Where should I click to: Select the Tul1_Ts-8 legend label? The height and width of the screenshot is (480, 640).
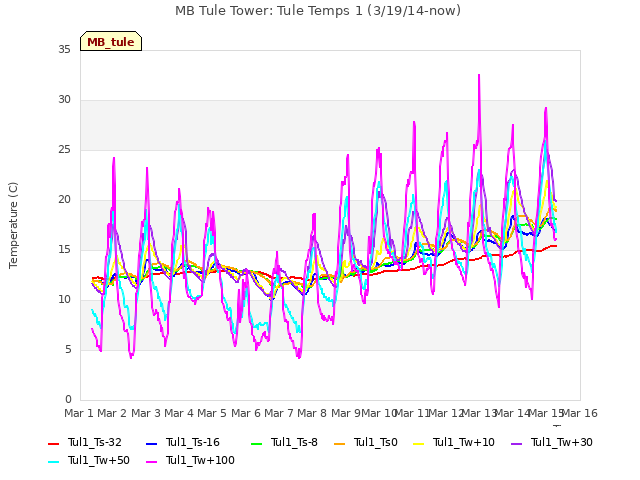tap(294, 442)
